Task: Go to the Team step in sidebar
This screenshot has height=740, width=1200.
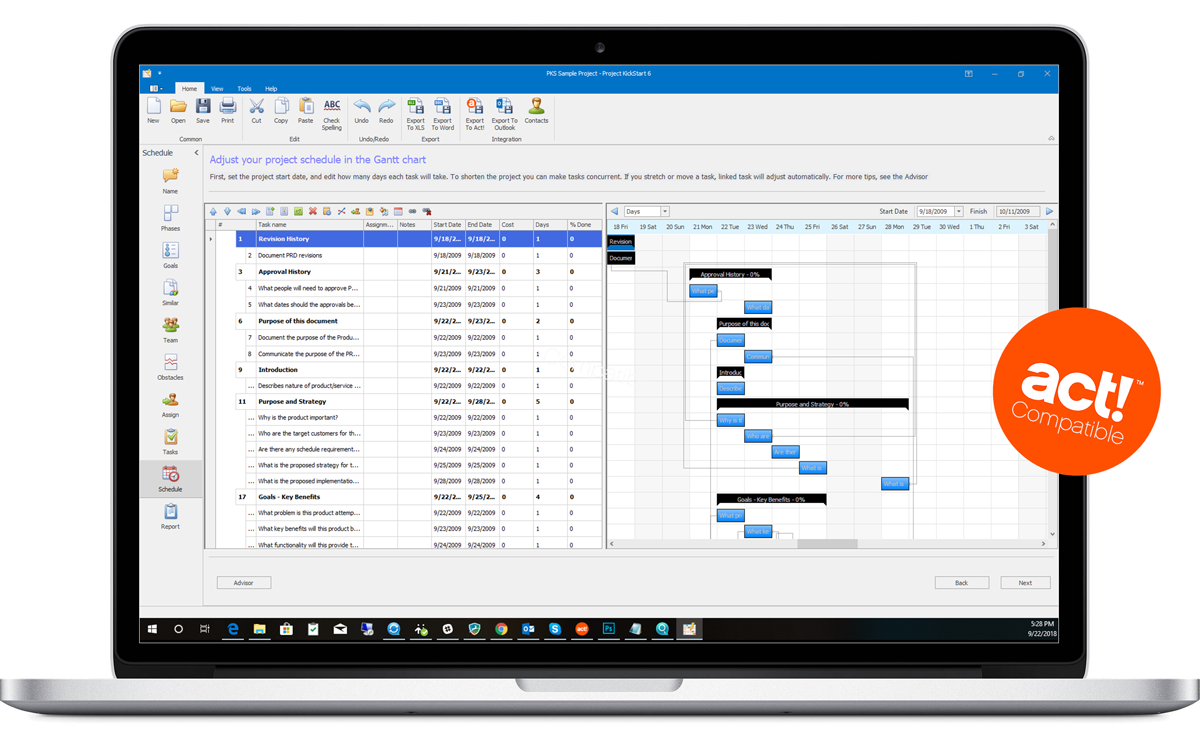Action: pyautogui.click(x=171, y=329)
